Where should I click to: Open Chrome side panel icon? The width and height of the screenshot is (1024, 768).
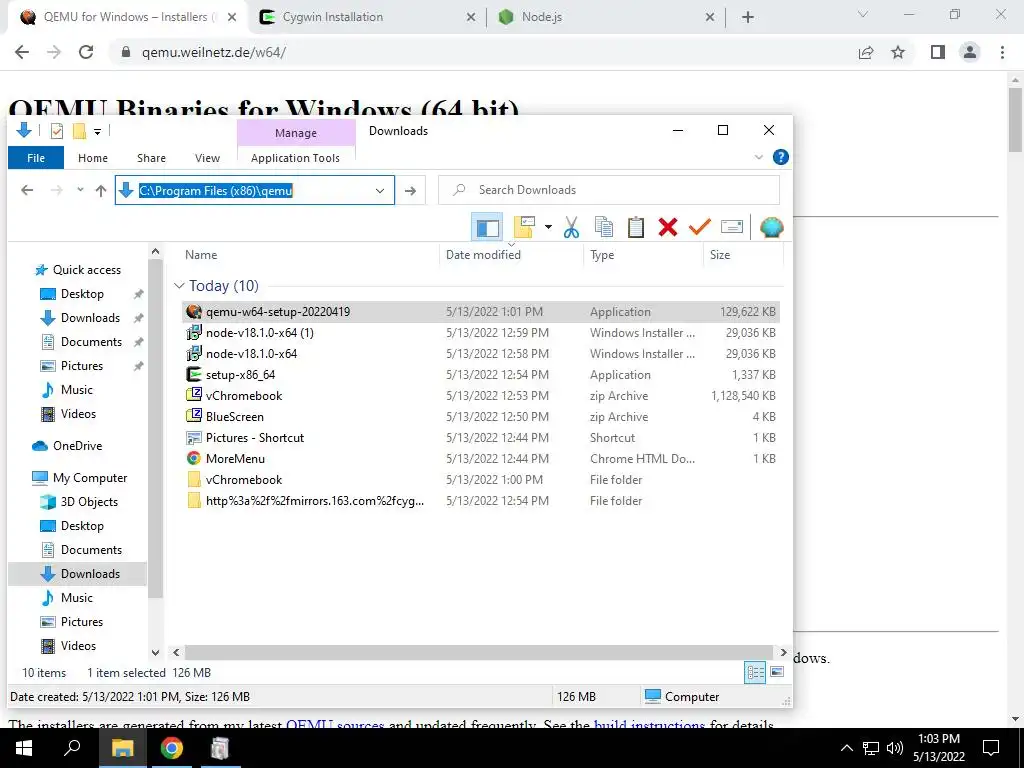point(938,52)
